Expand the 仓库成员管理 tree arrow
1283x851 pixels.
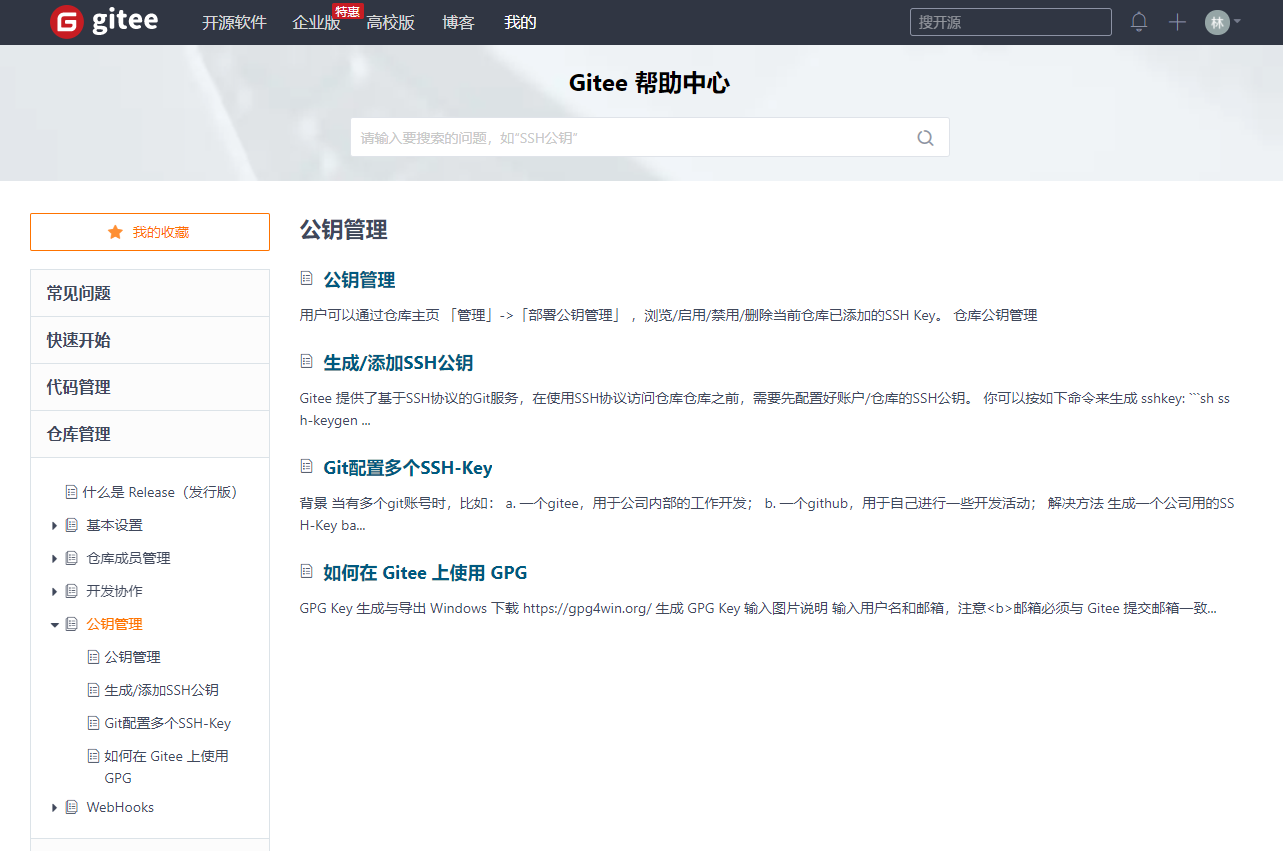tap(54, 558)
